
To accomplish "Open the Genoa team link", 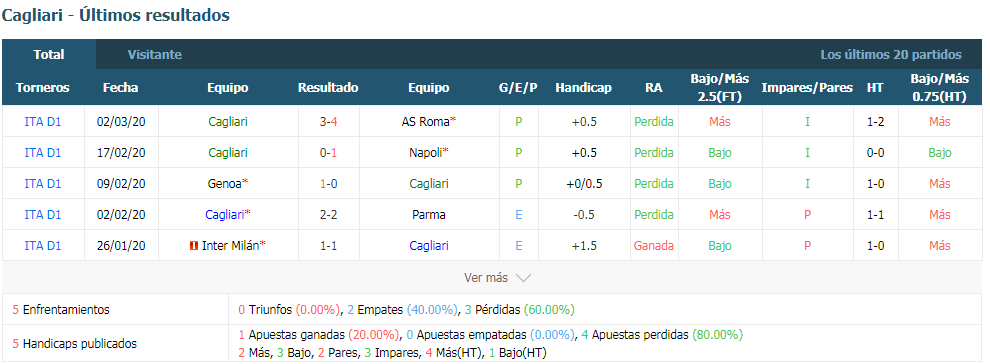I will (224, 184).
